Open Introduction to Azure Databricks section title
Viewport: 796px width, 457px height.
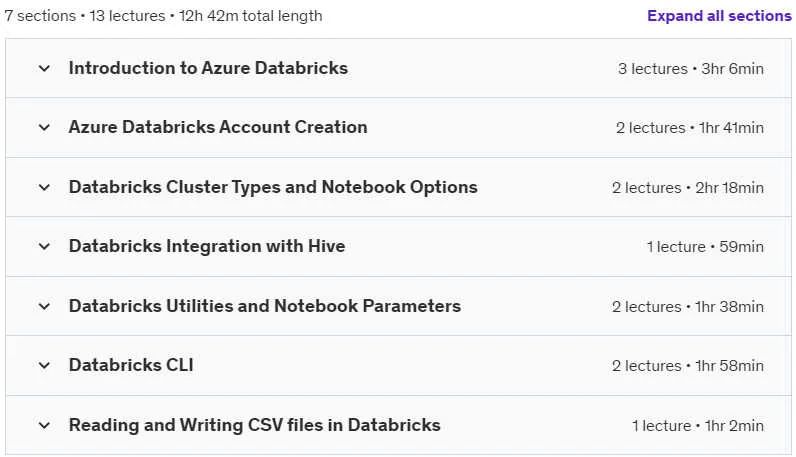pos(208,68)
